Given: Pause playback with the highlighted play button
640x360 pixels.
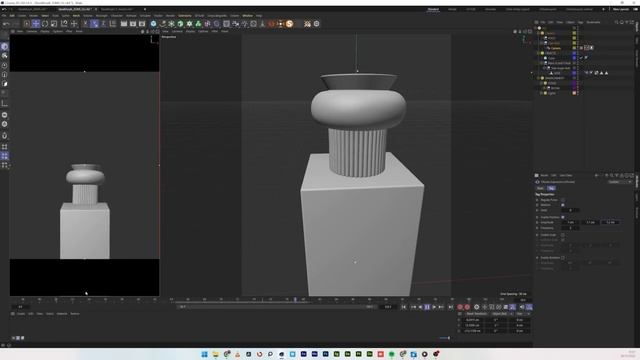Looking at the screenshot, I should [427, 307].
